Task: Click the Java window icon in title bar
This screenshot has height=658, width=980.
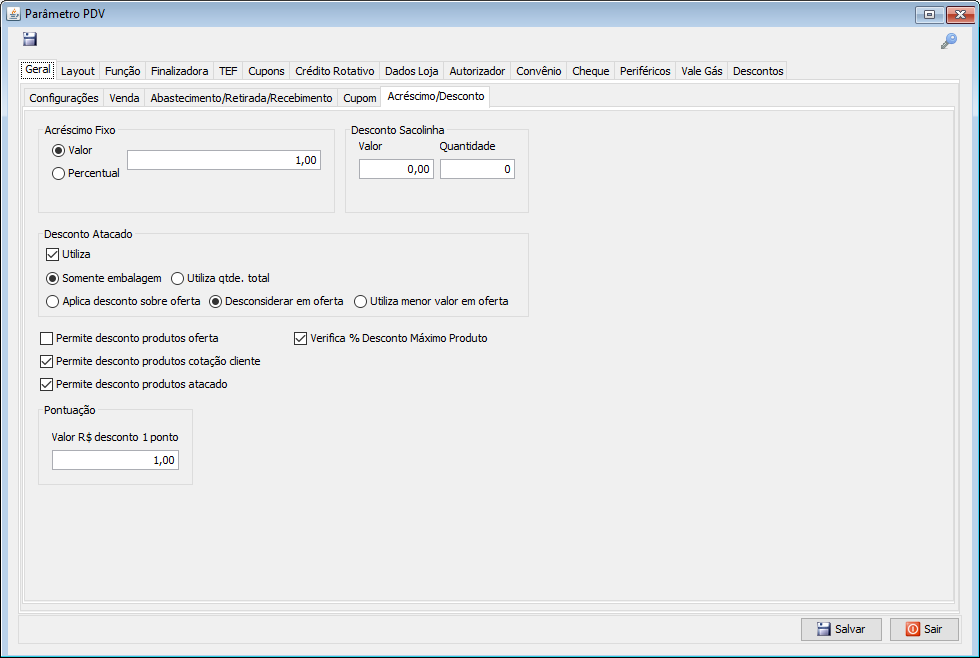Action: 14,14
